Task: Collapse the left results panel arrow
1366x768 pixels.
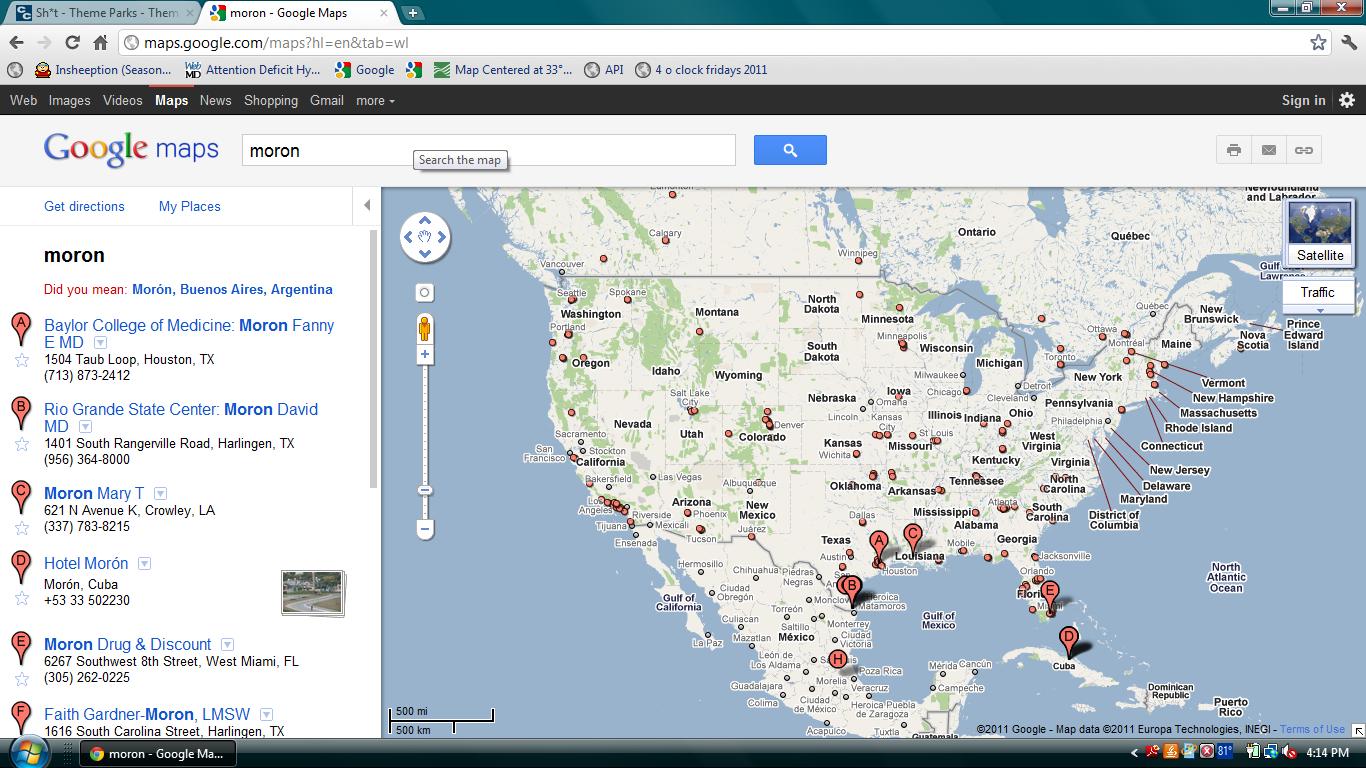Action: tap(367, 205)
